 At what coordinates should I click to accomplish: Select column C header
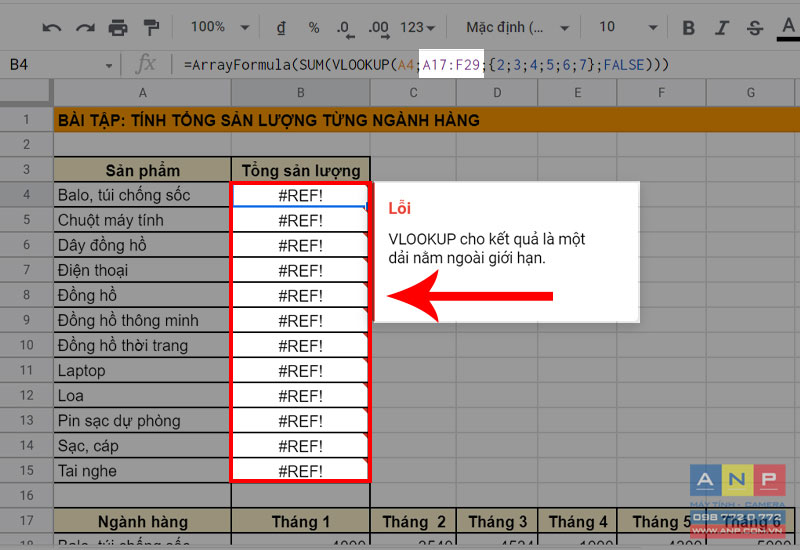(x=413, y=93)
